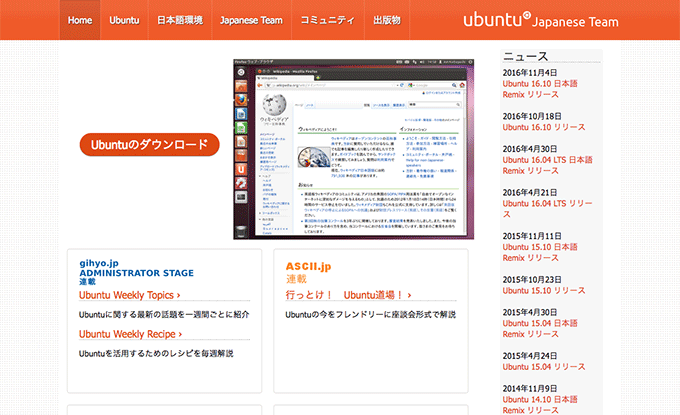Open the Japanese Team menu item
The height and width of the screenshot is (415, 680).
[251, 20]
